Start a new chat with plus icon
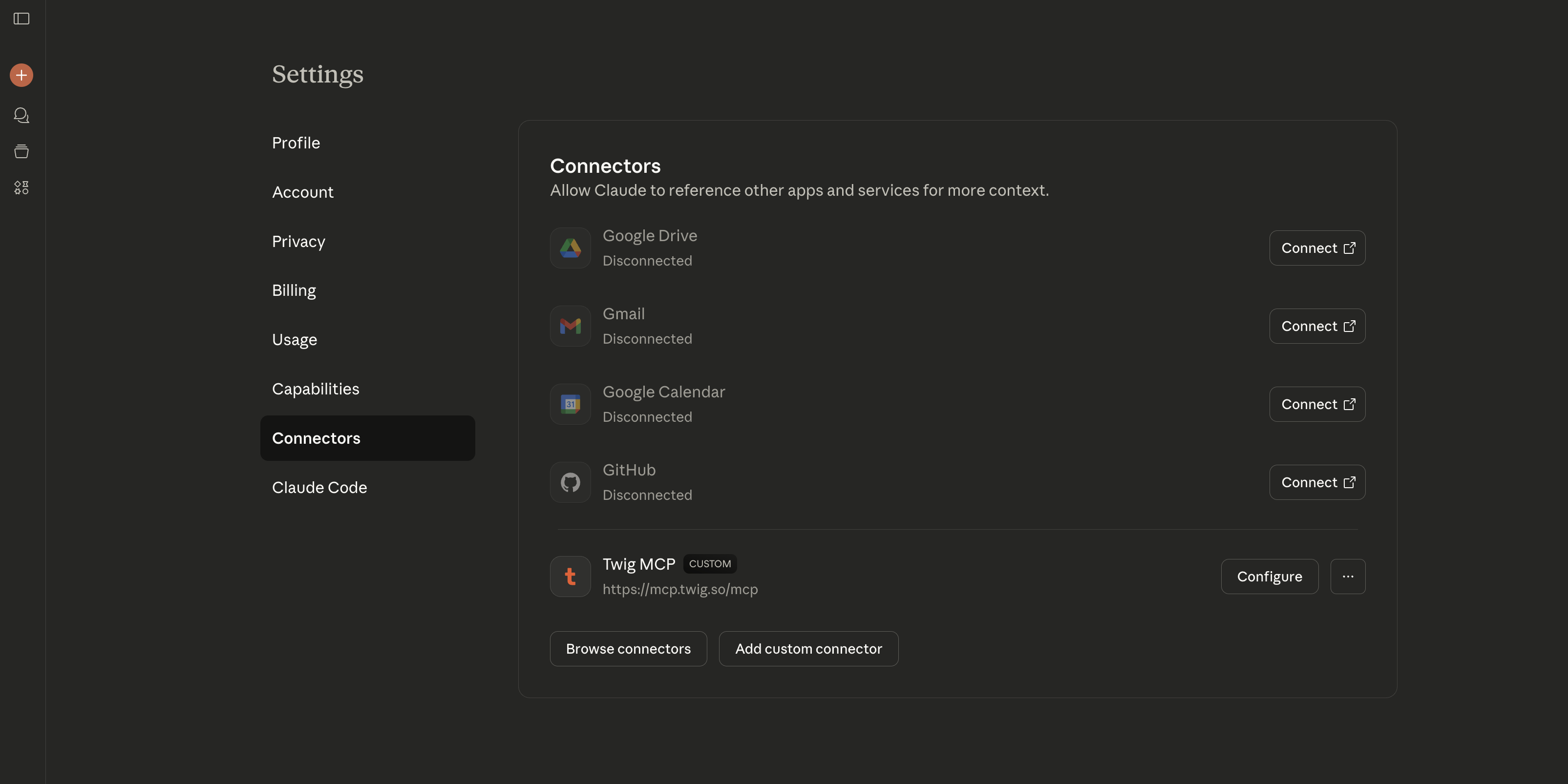The height and width of the screenshot is (784, 1568). (21, 75)
